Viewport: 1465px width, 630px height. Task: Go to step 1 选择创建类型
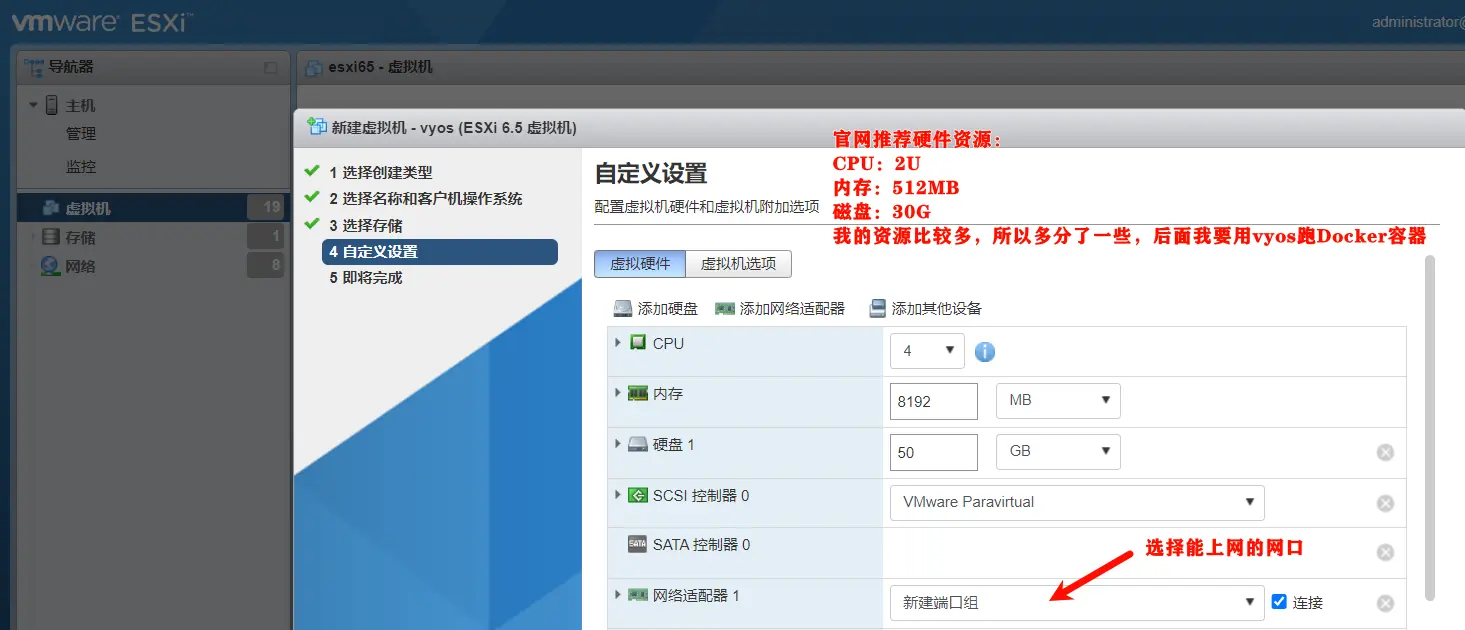[x=381, y=172]
